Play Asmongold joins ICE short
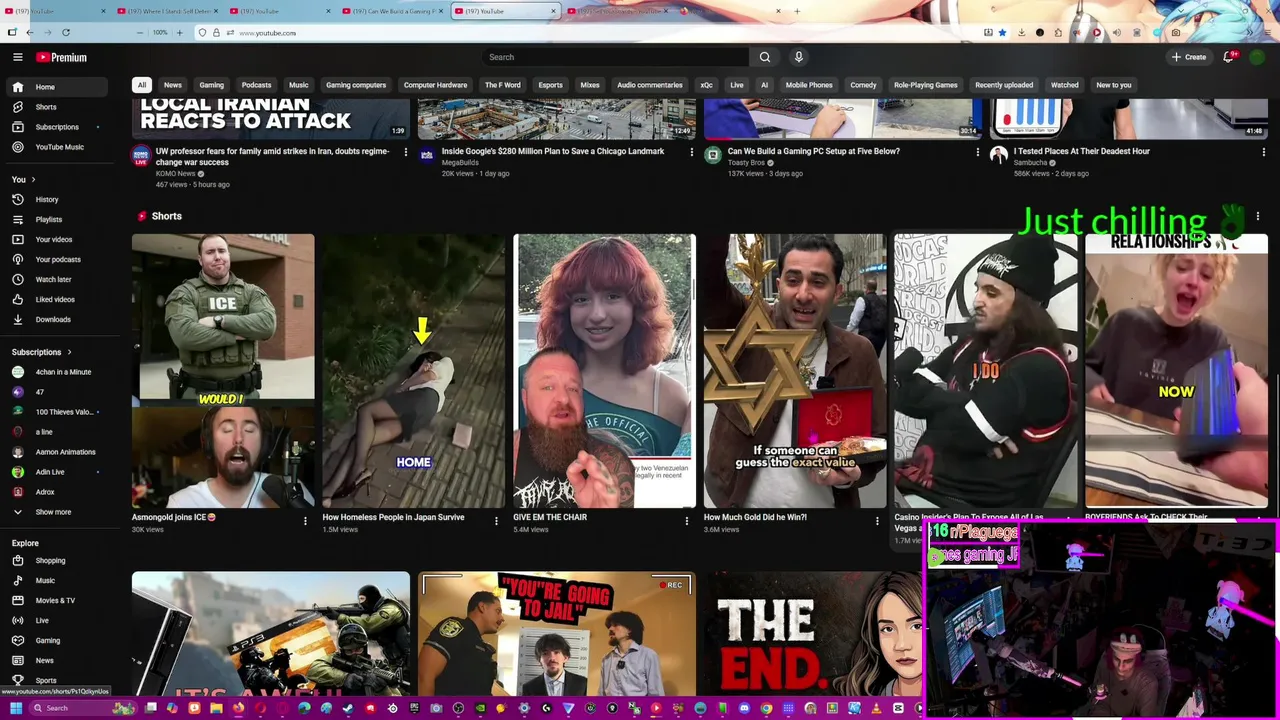The width and height of the screenshot is (1280, 720). [223, 371]
